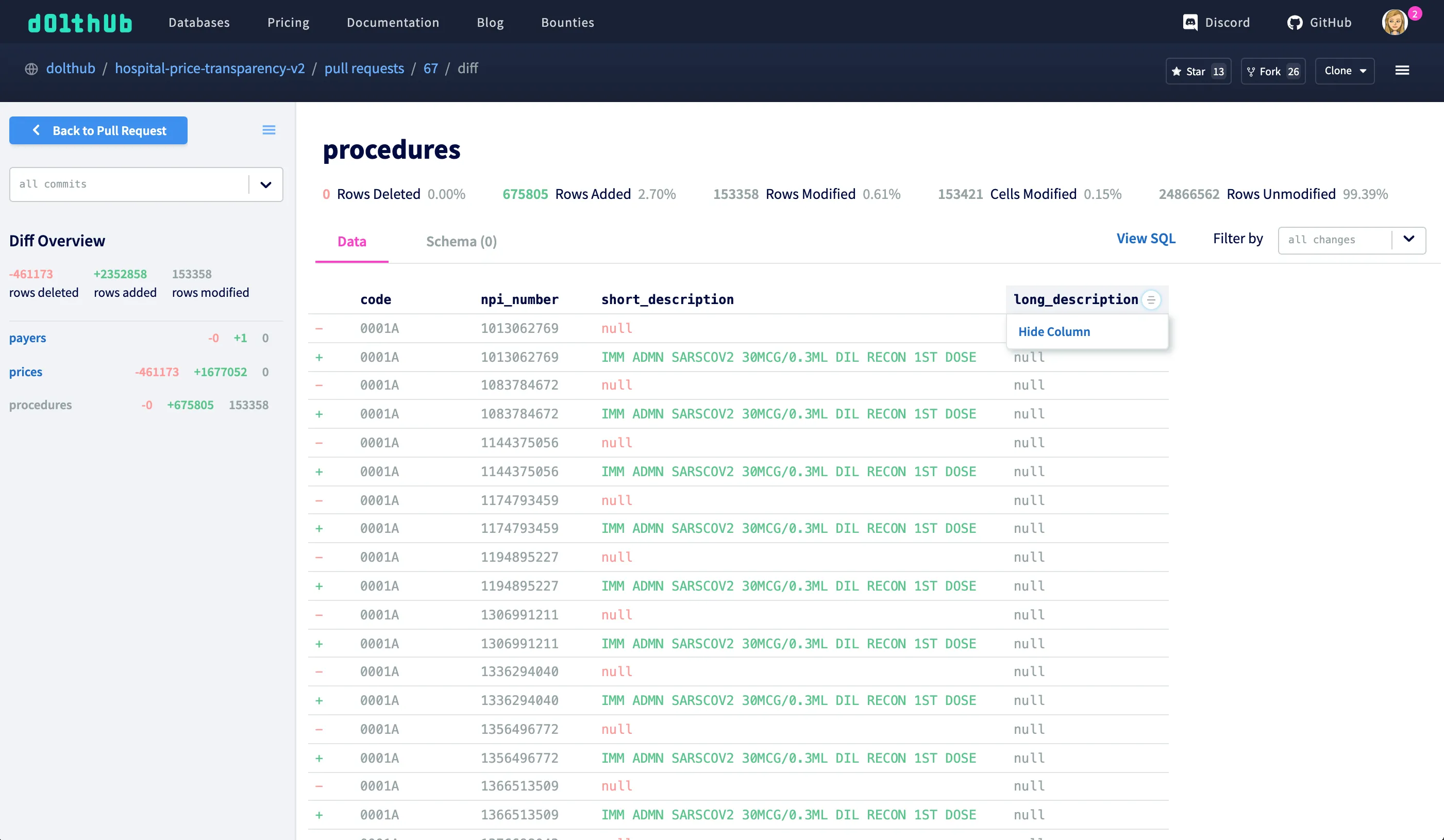Open your profile avatar
The height and width of the screenshot is (840, 1444).
click(x=1397, y=22)
